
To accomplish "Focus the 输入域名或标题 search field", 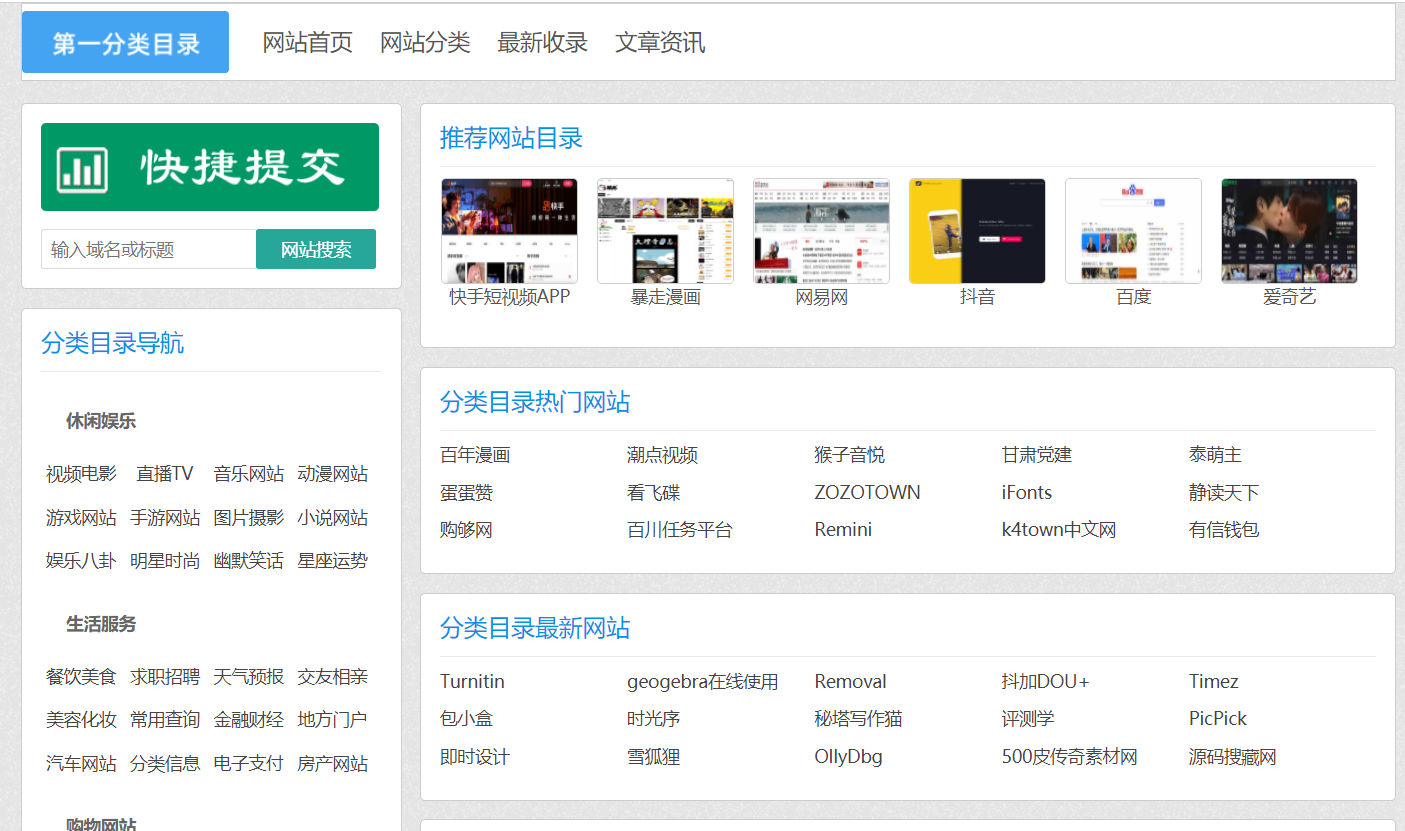I will [148, 249].
